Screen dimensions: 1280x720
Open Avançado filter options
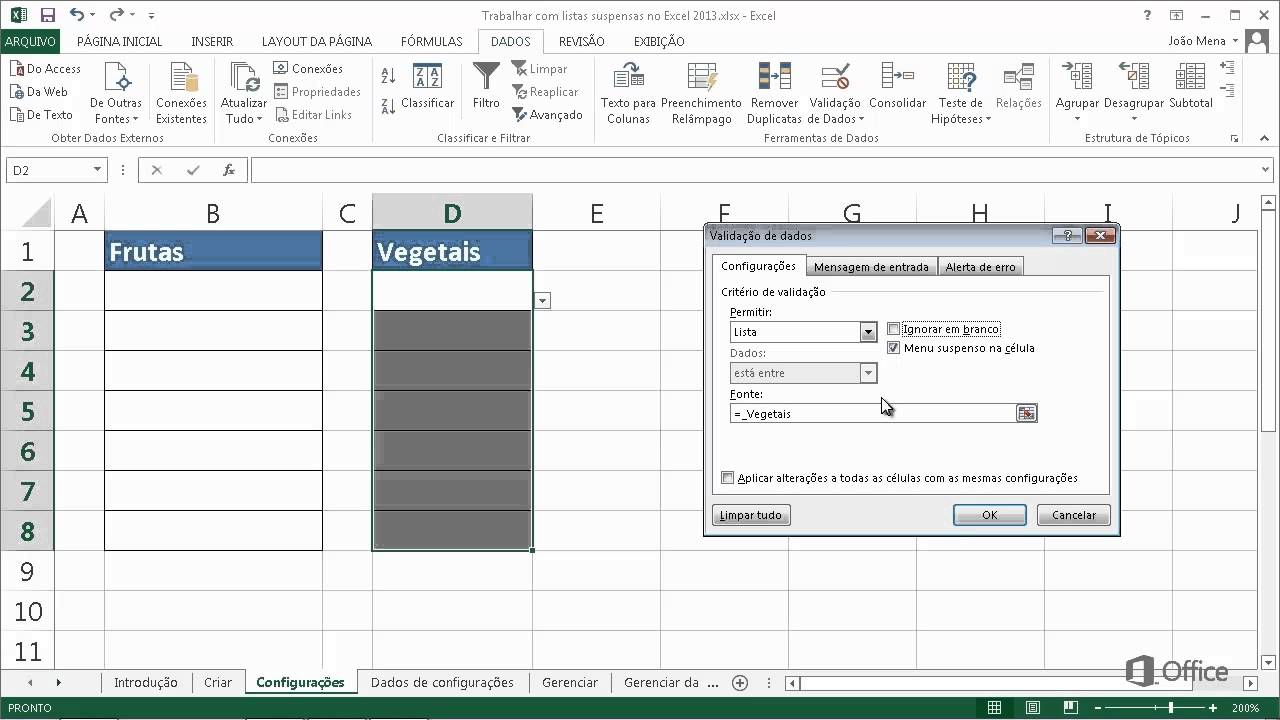(x=547, y=115)
